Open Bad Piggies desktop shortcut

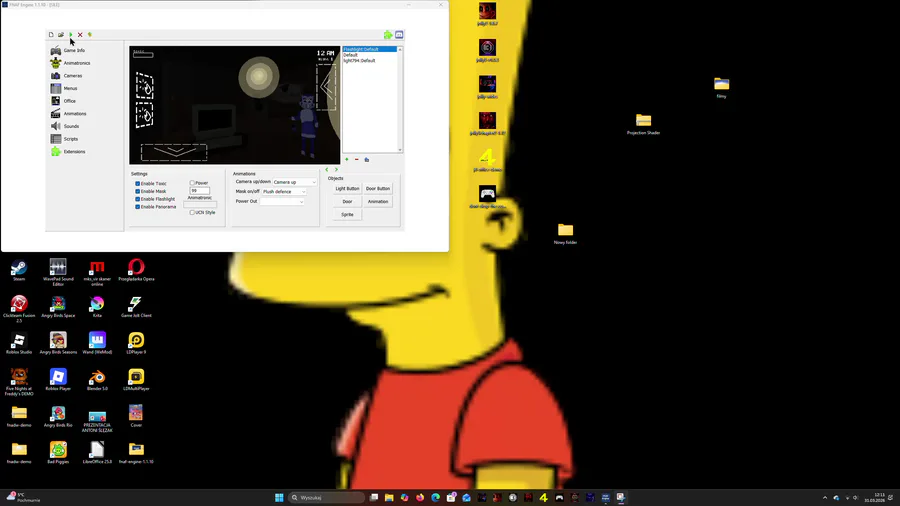[58, 453]
